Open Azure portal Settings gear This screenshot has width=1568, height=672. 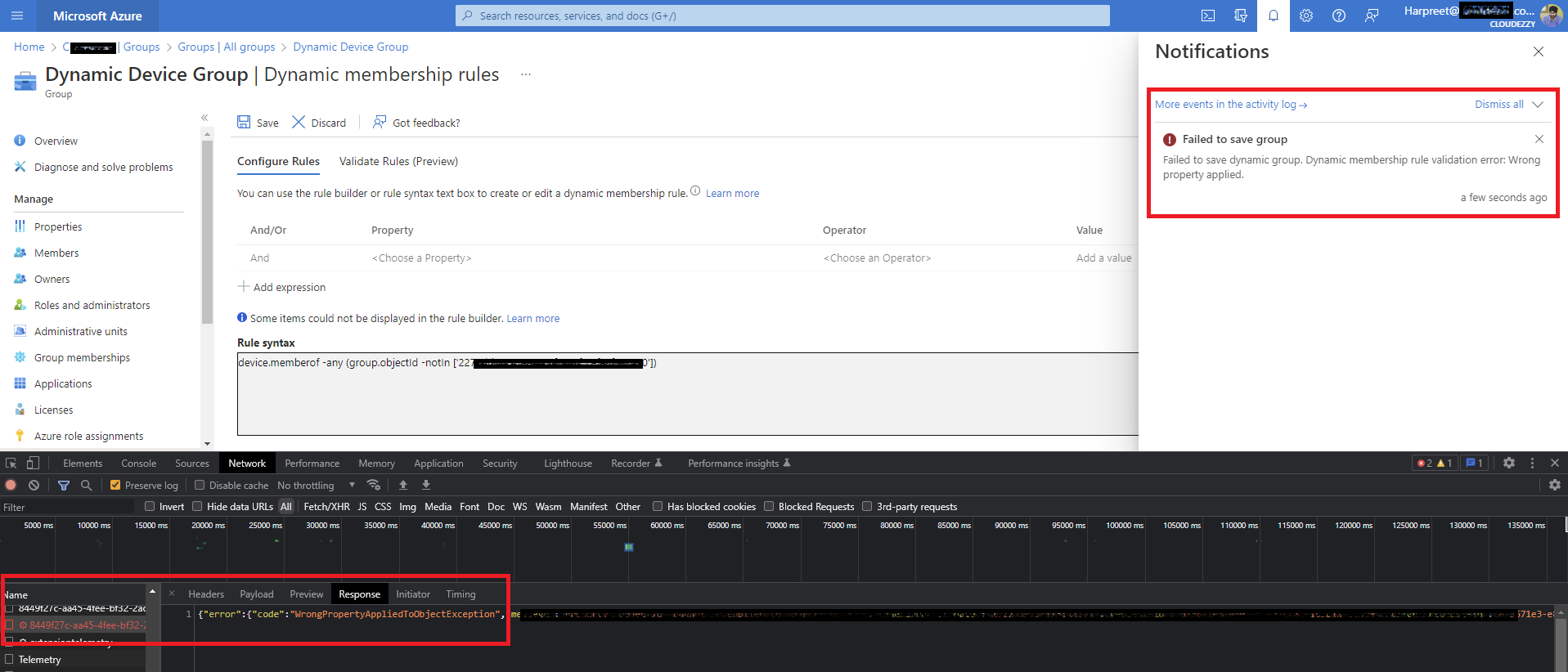point(1306,16)
